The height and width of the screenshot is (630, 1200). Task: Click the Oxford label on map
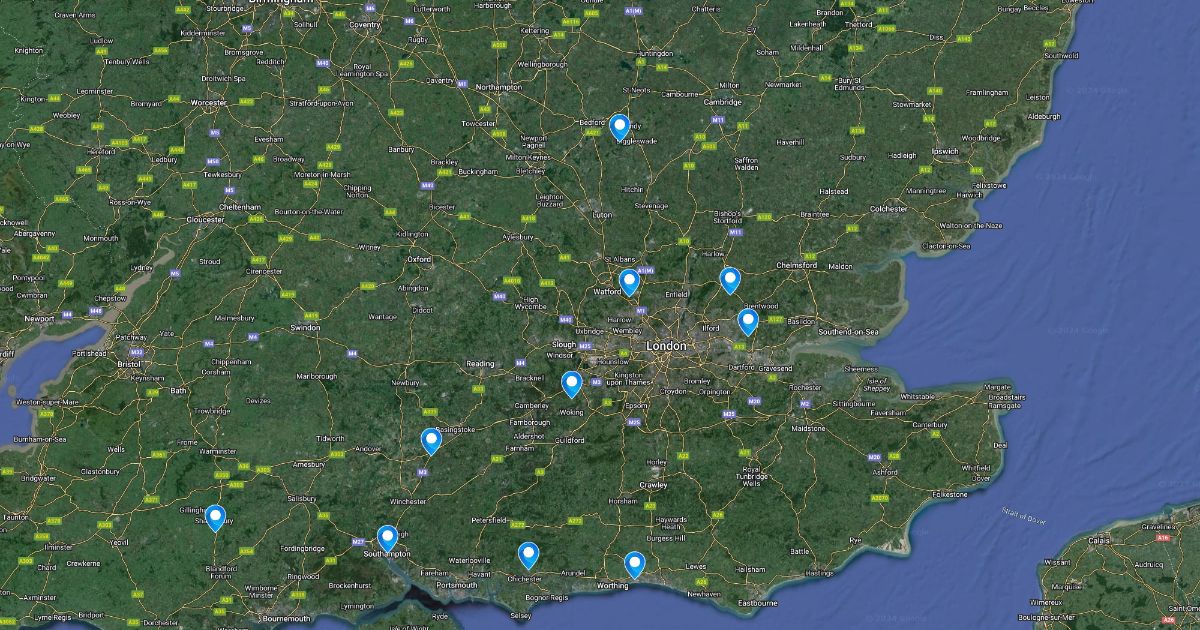(418, 259)
